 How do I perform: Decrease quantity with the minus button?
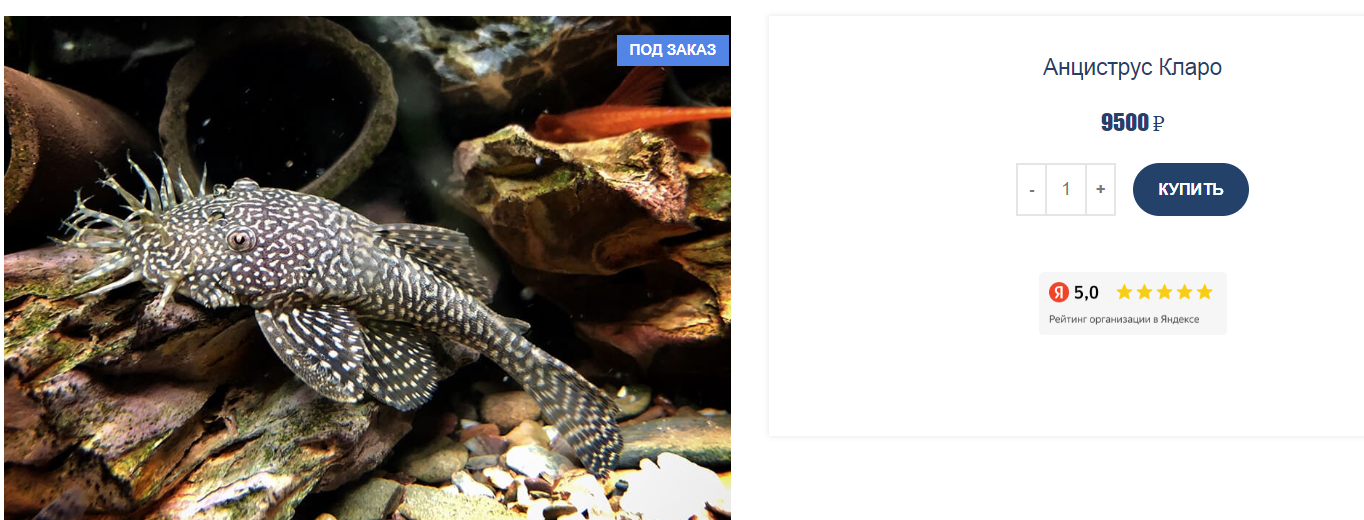[1031, 189]
